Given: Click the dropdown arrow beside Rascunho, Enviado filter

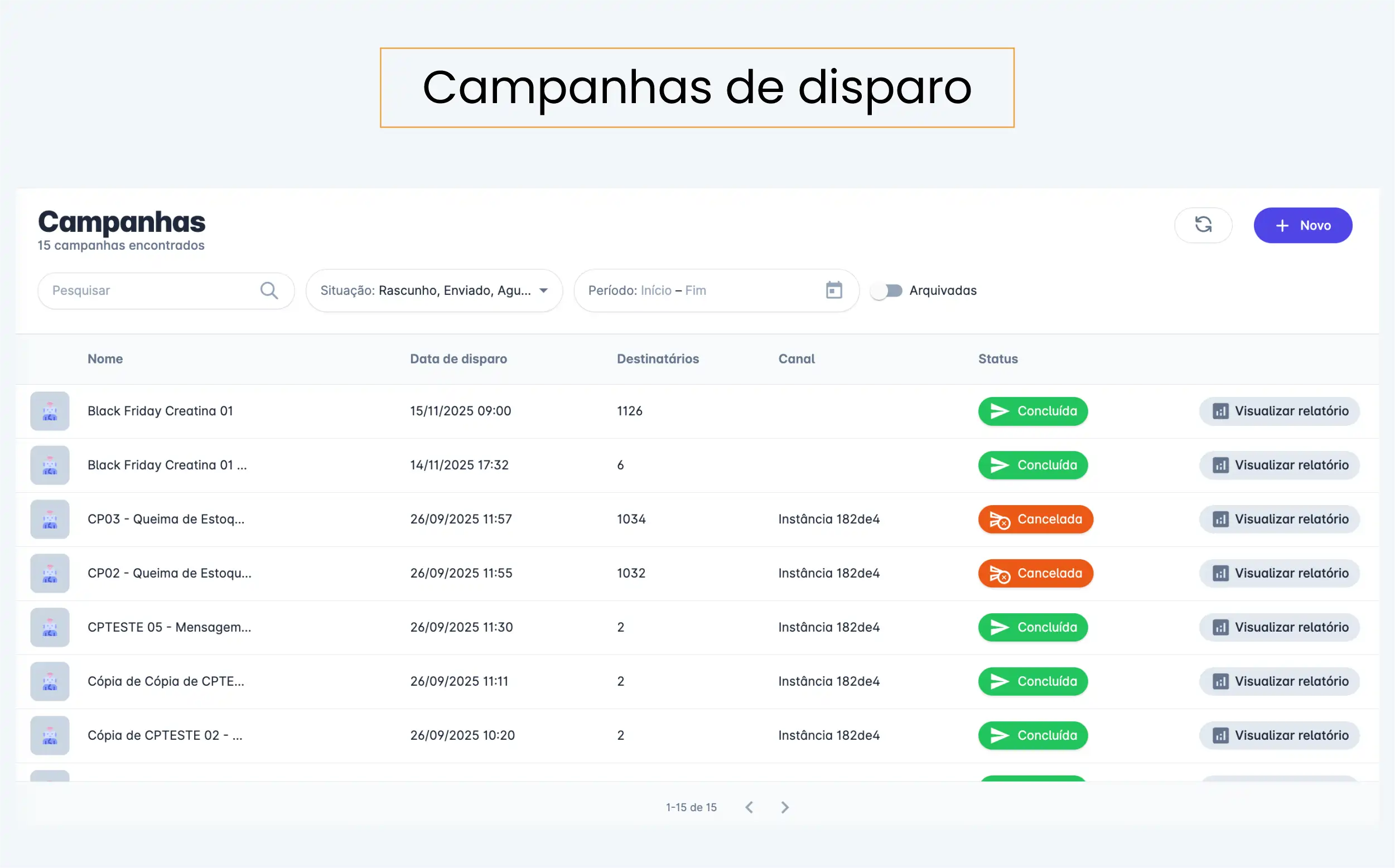Looking at the screenshot, I should tap(543, 290).
